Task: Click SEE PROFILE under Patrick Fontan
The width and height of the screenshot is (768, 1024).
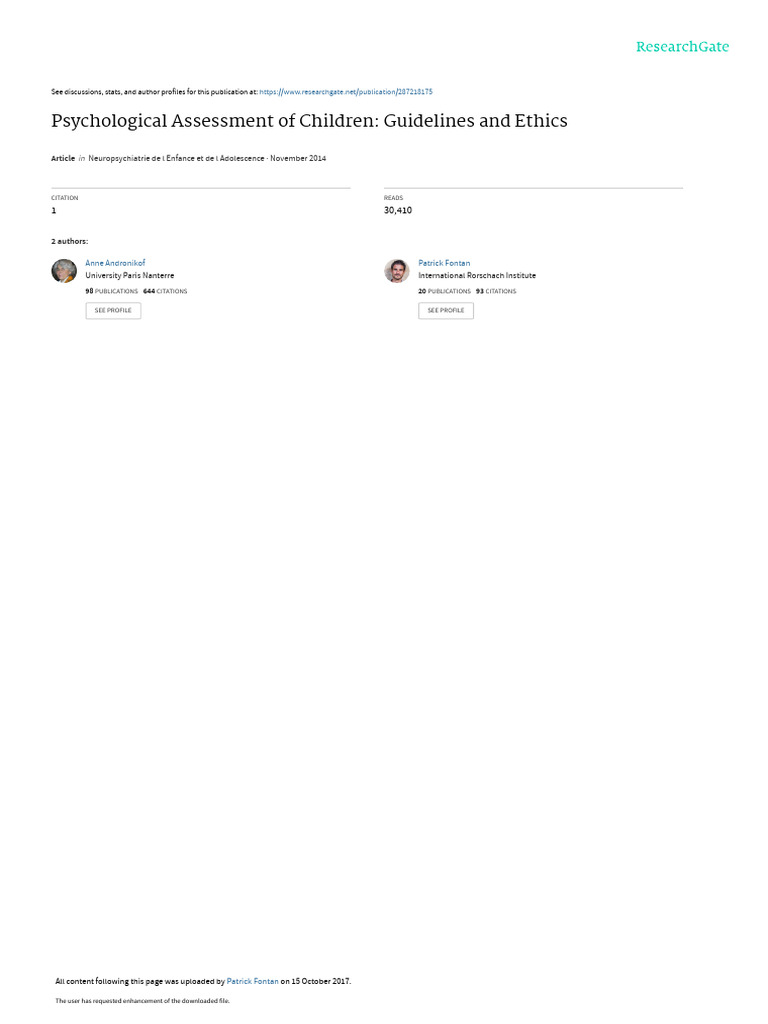Action: 446,310
